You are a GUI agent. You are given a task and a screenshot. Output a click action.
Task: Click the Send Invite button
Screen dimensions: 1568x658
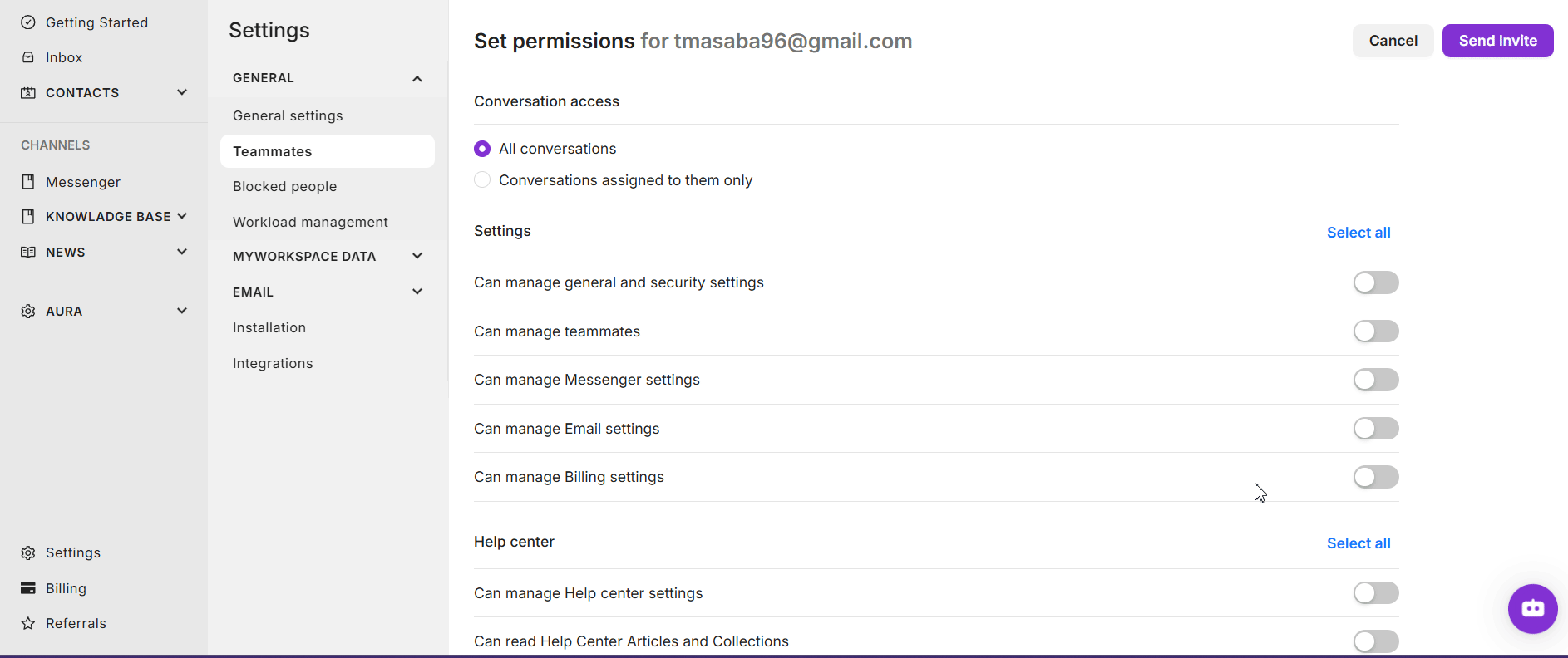[x=1497, y=41]
